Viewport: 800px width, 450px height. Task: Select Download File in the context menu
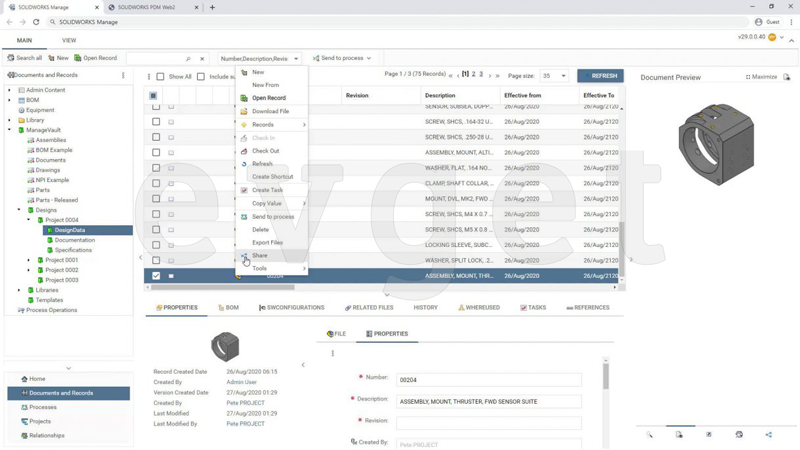click(x=270, y=111)
